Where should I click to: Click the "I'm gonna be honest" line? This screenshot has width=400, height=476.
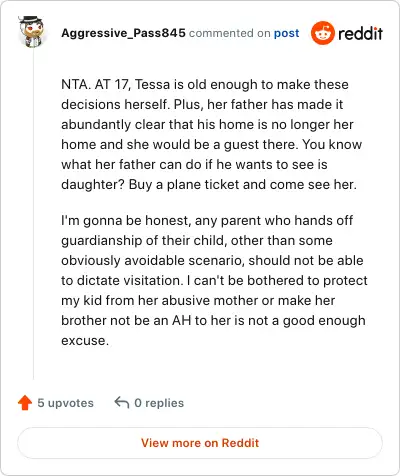tap(207, 221)
